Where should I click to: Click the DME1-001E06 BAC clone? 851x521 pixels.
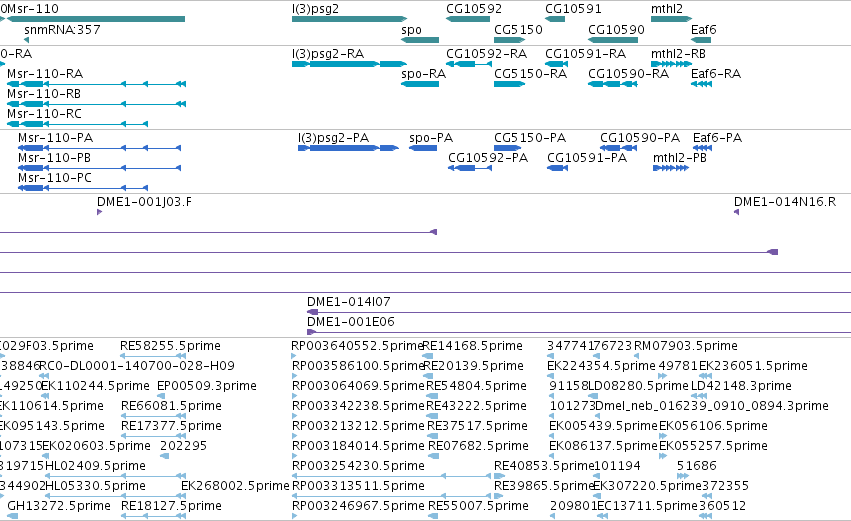click(x=579, y=332)
